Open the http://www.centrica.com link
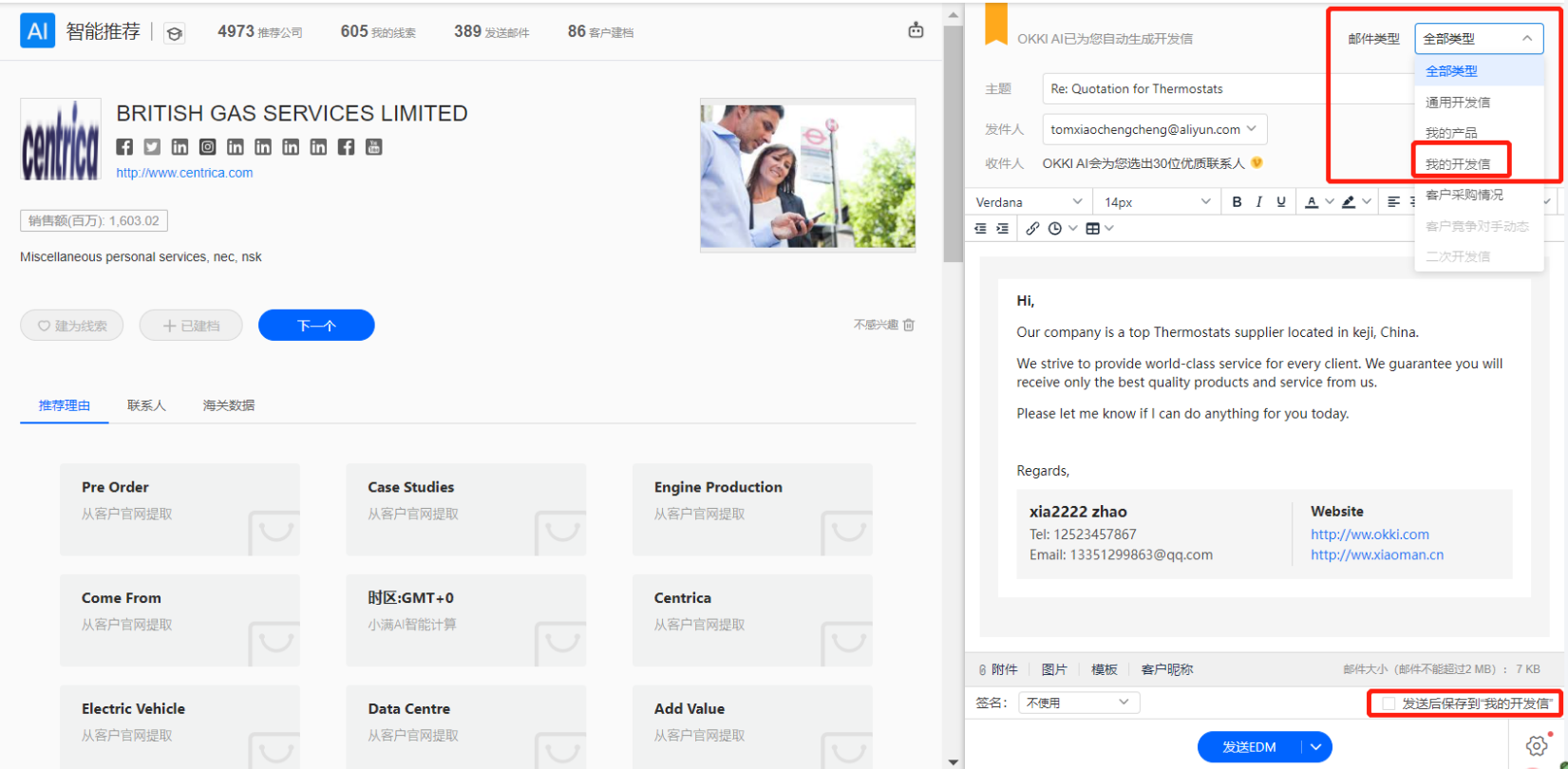Image resolution: width=1568 pixels, height=769 pixels. click(184, 173)
